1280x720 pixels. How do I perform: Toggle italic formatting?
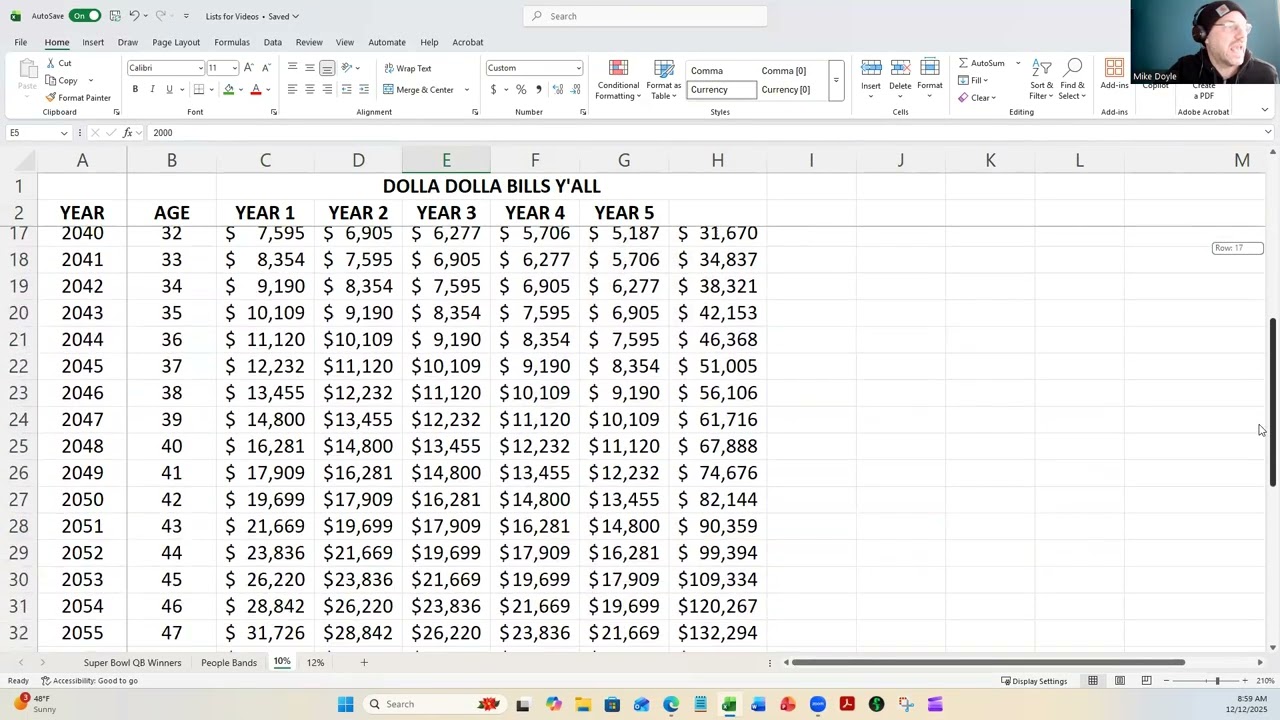pos(152,89)
